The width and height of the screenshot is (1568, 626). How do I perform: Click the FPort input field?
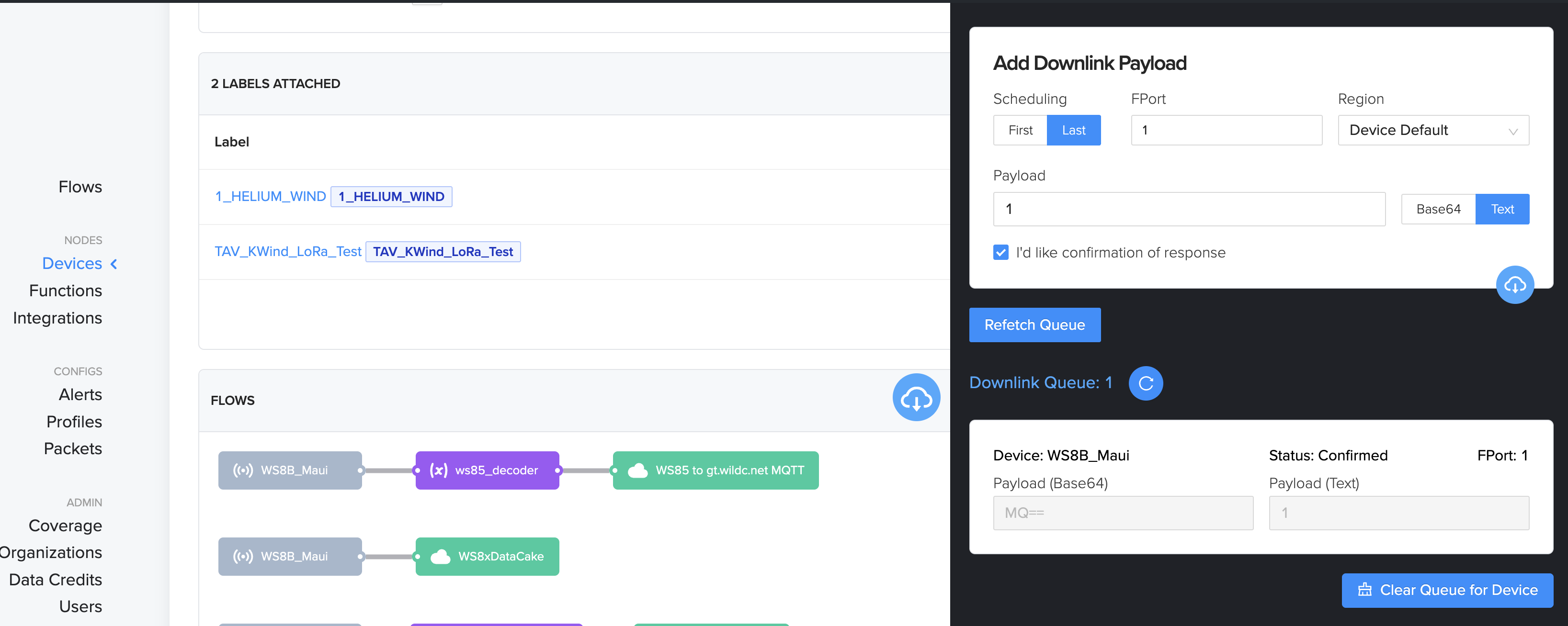pyautogui.click(x=1226, y=130)
